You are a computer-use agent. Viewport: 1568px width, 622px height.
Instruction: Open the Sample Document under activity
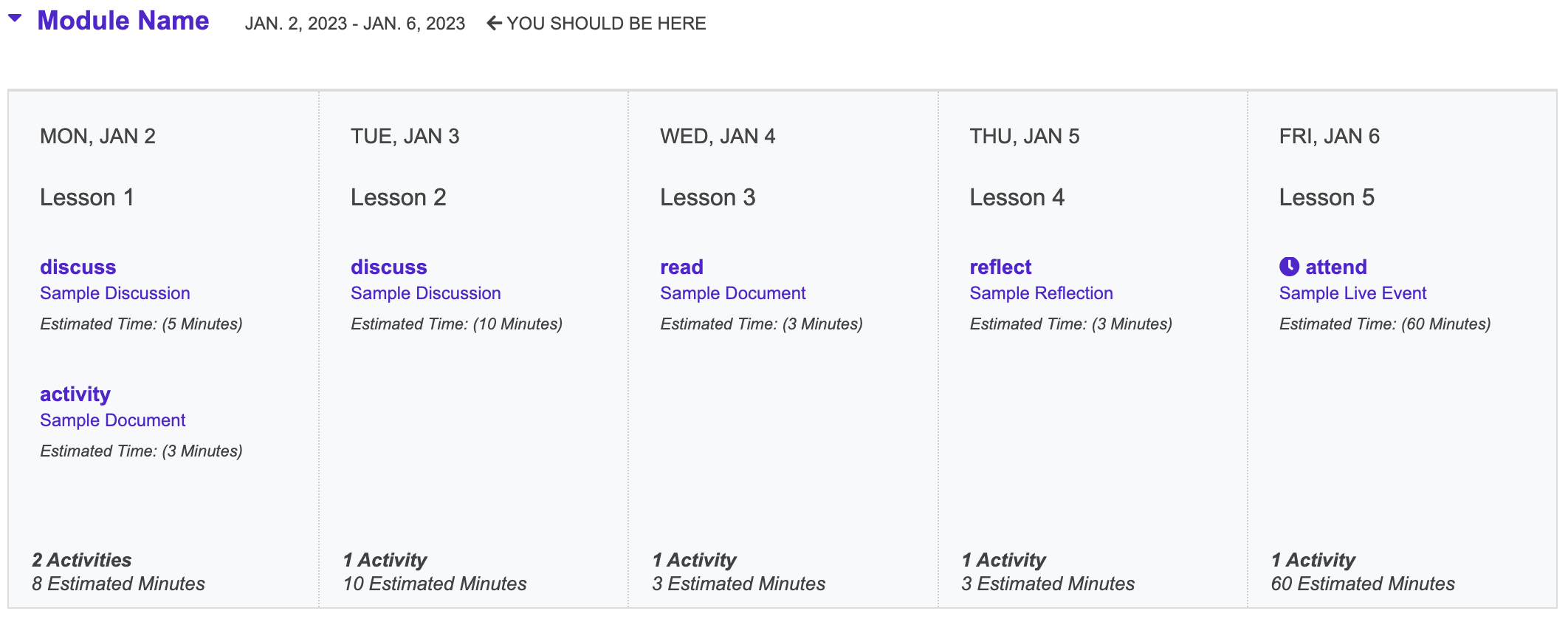tap(112, 420)
